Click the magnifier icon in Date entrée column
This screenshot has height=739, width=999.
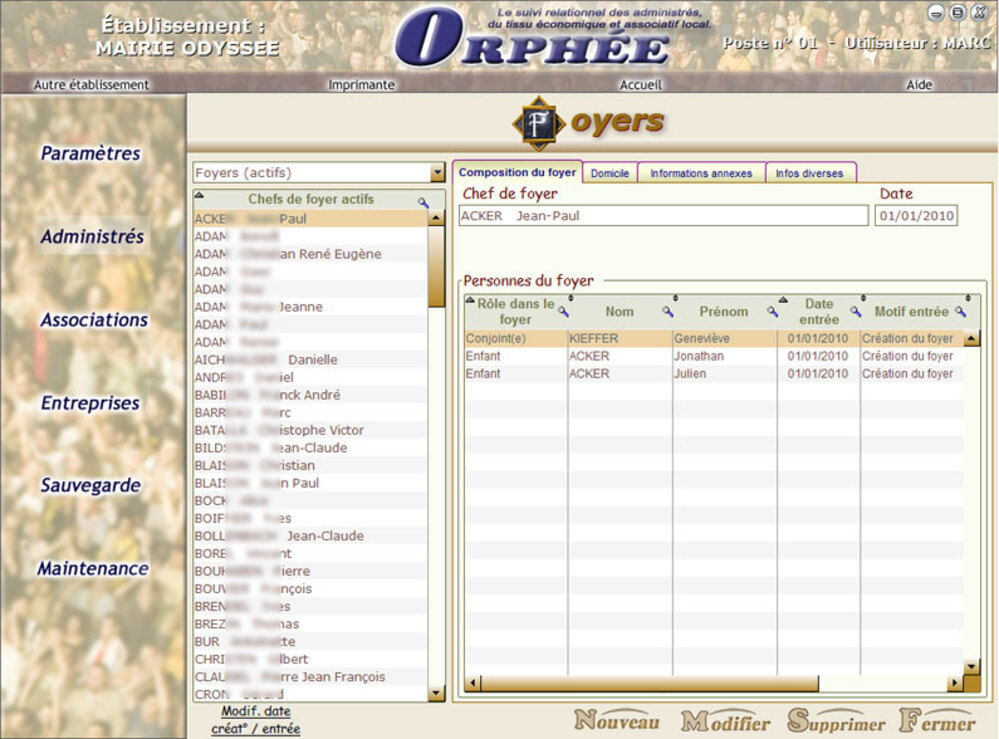(x=855, y=312)
